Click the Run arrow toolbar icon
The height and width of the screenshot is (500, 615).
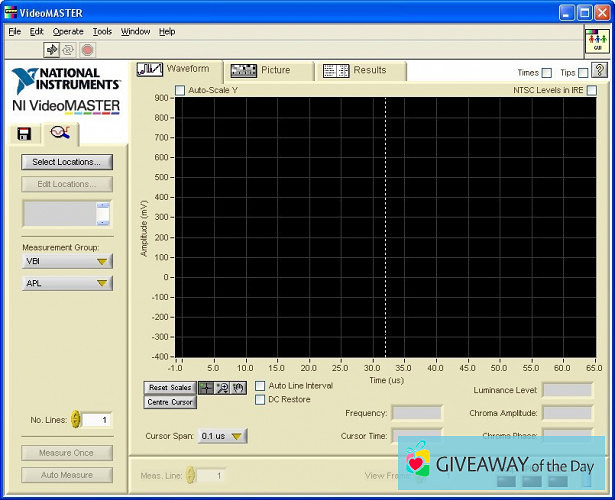[52, 49]
